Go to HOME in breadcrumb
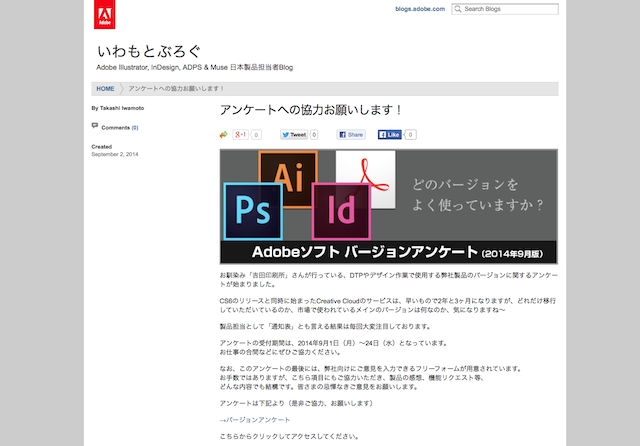This screenshot has width=640, height=446. click(x=105, y=89)
